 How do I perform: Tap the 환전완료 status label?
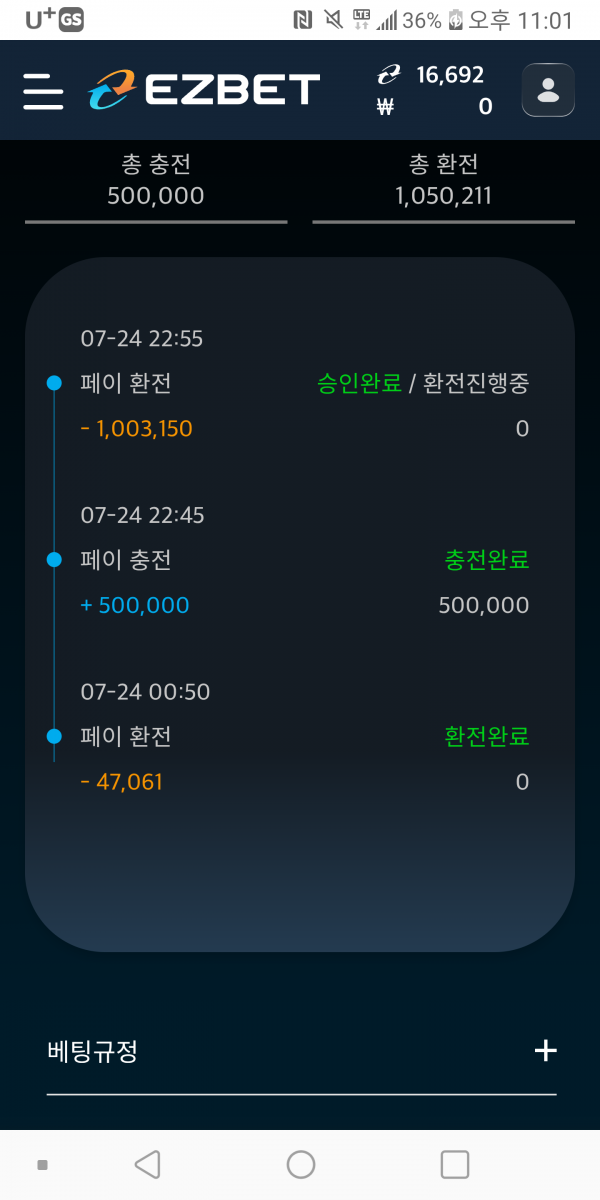pyautogui.click(x=487, y=737)
